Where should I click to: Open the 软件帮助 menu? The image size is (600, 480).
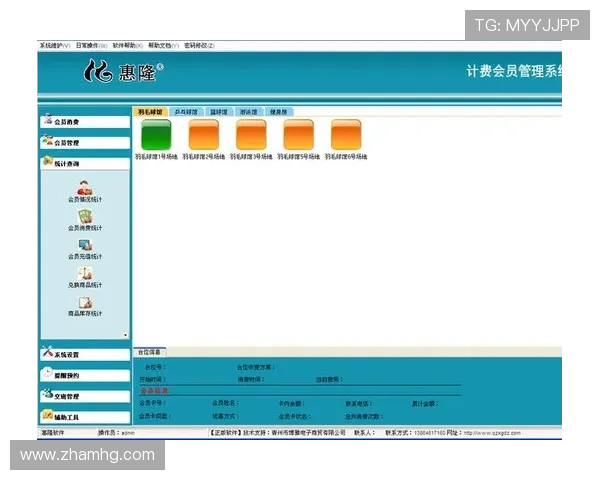127,46
